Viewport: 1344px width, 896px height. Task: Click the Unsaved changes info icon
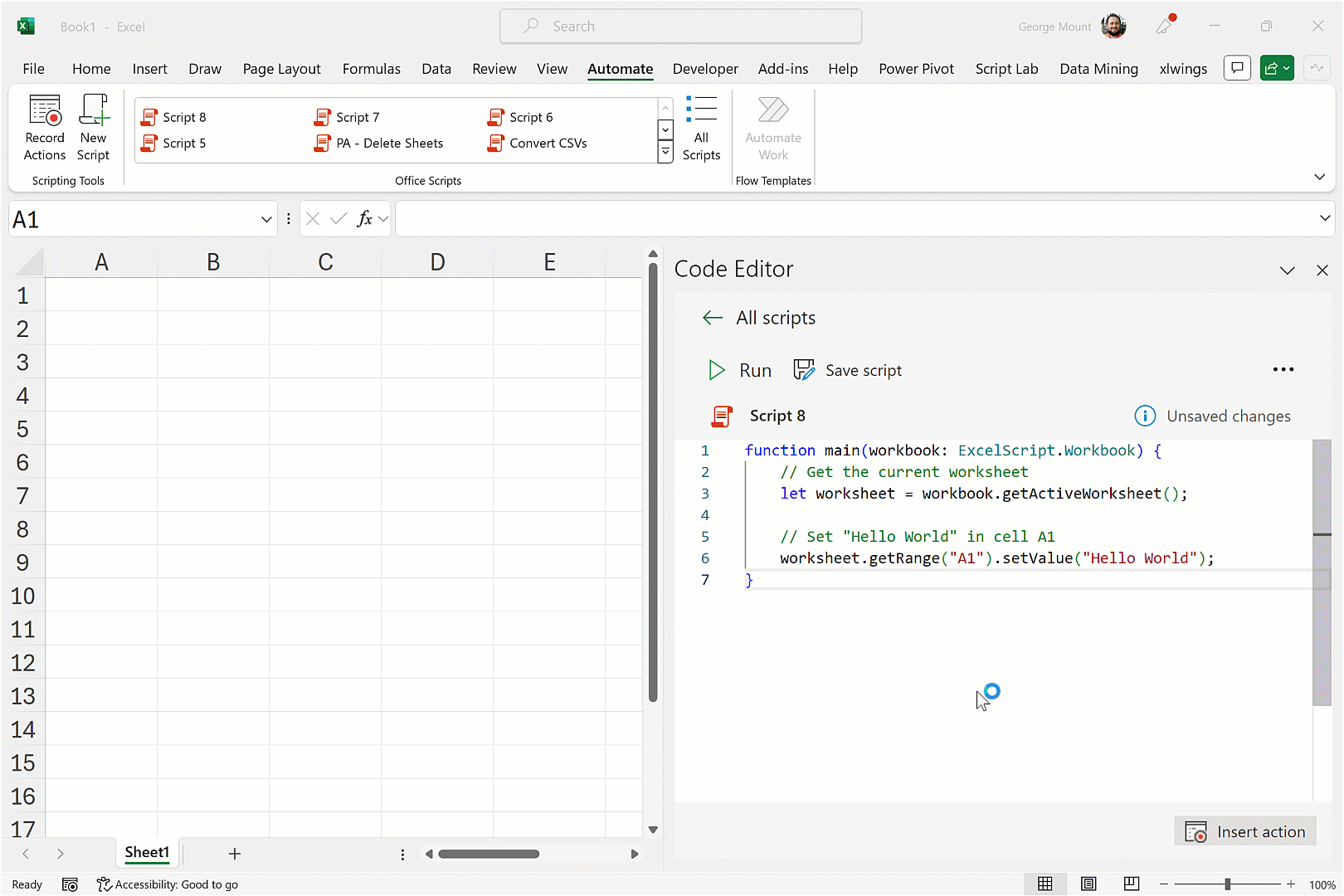pos(1145,416)
